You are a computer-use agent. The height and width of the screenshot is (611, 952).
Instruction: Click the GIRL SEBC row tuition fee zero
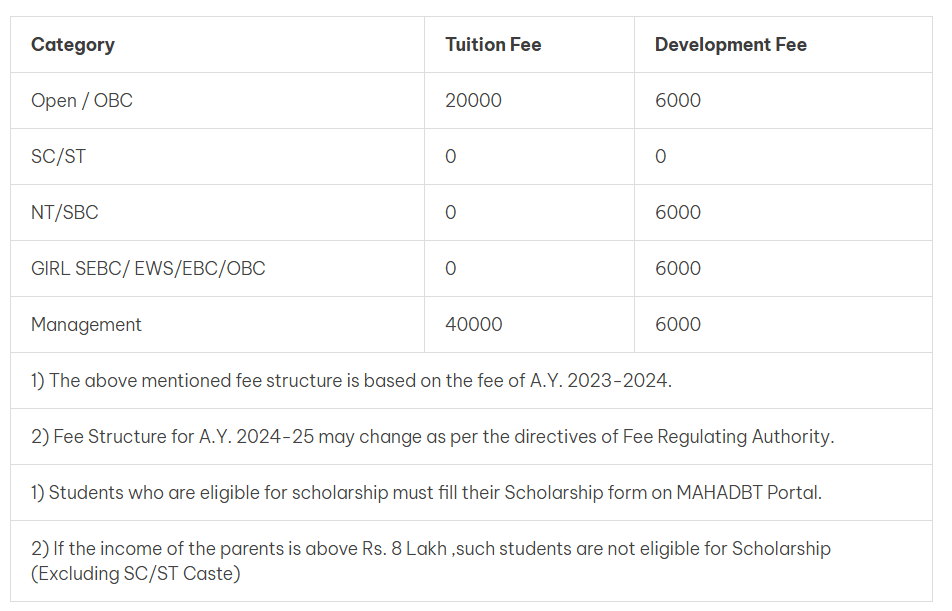pyautogui.click(x=451, y=269)
